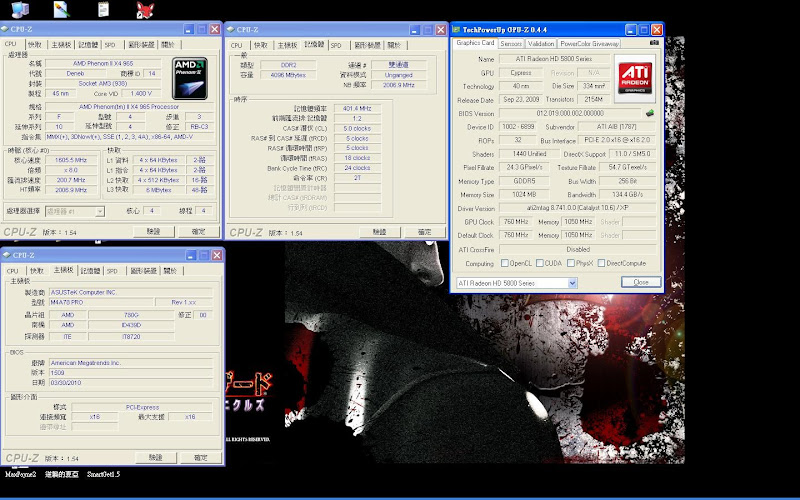Enable the DirectCompute checkbox

(602, 263)
